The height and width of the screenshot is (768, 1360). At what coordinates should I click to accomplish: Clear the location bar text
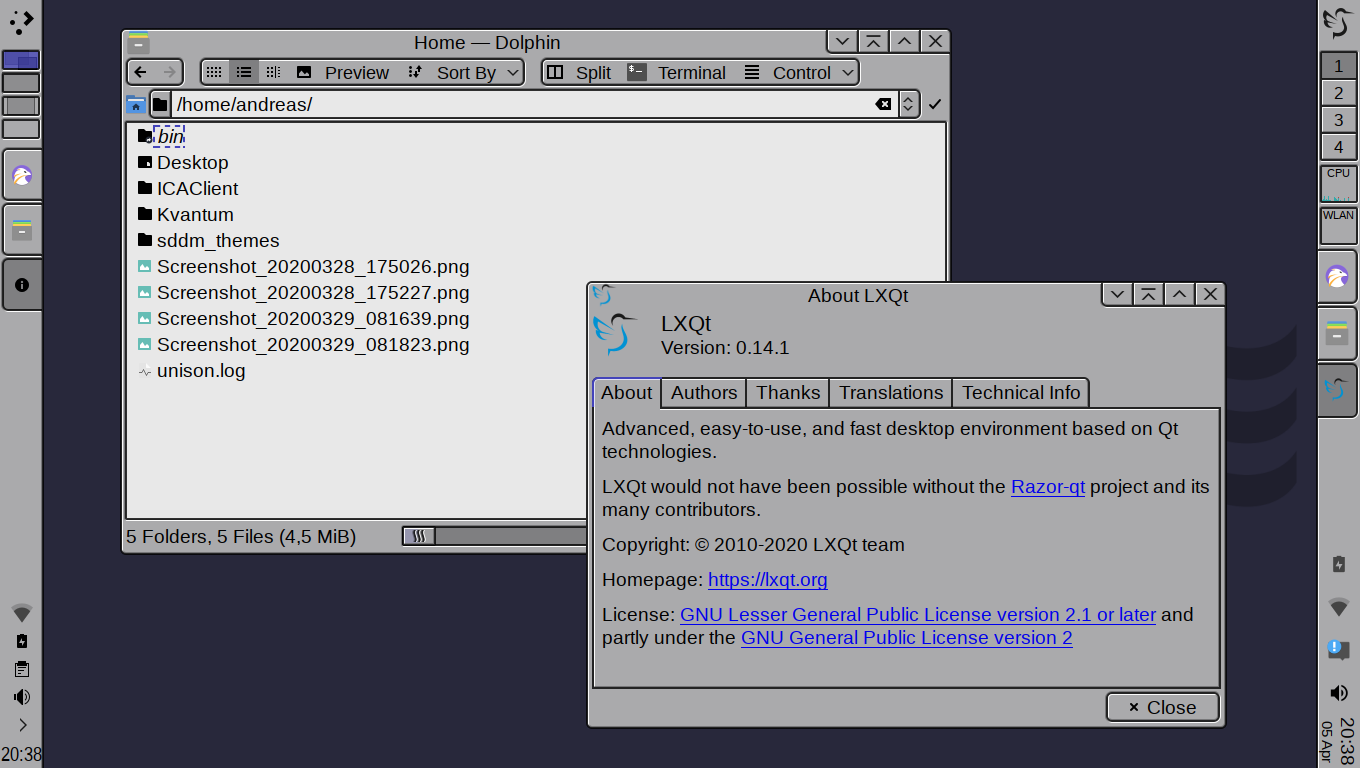(883, 104)
